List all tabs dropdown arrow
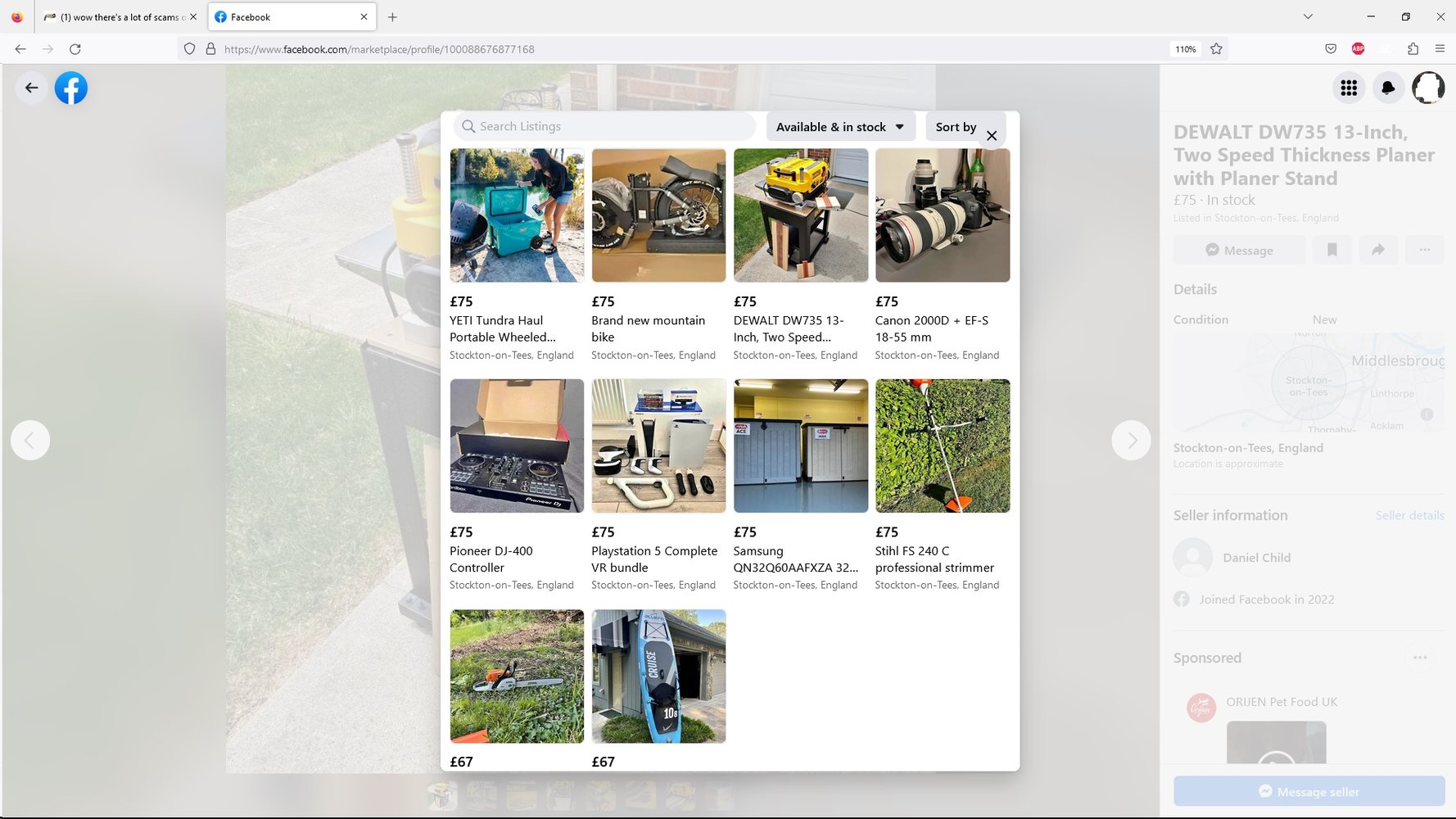The width and height of the screenshot is (1456, 819). click(x=1308, y=16)
